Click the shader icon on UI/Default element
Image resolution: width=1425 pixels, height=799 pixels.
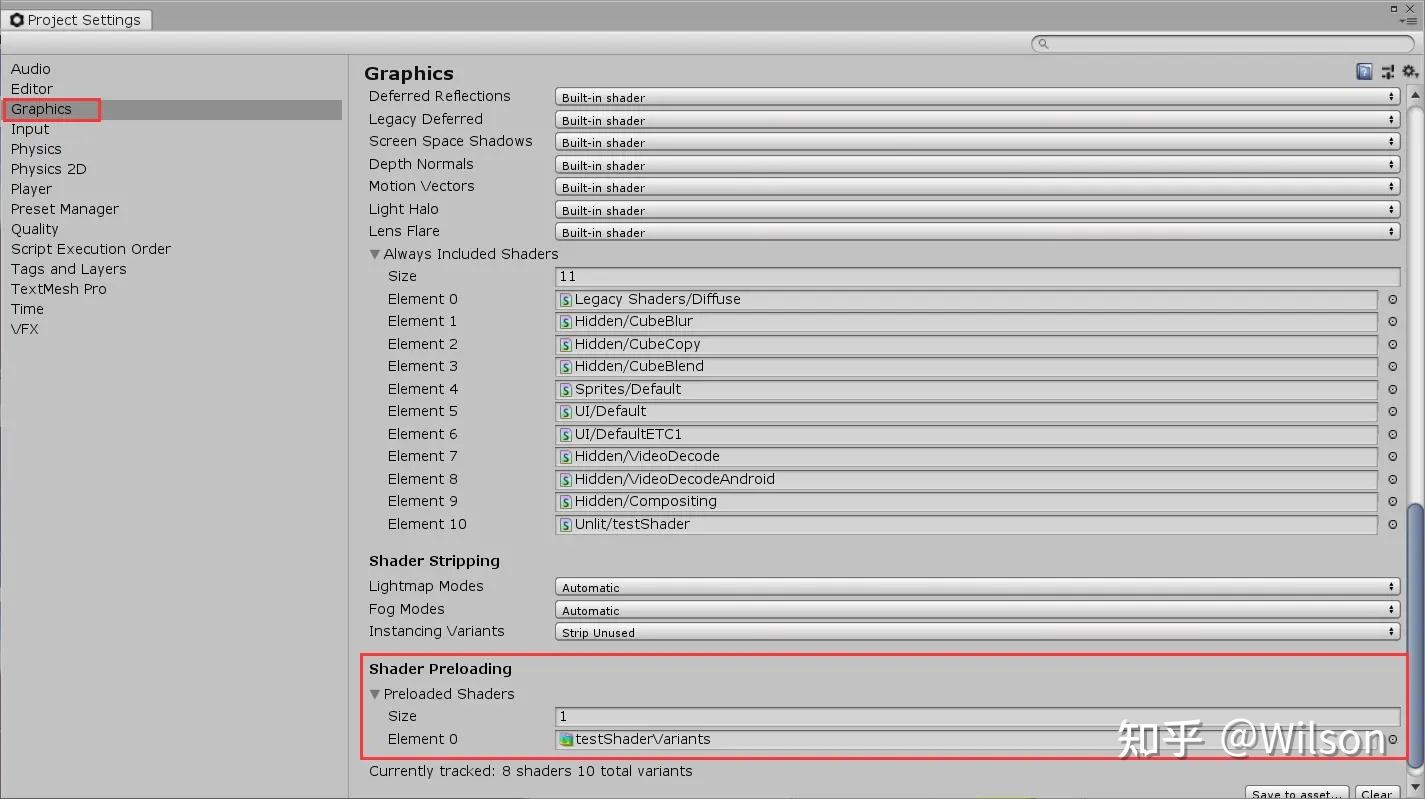(566, 411)
